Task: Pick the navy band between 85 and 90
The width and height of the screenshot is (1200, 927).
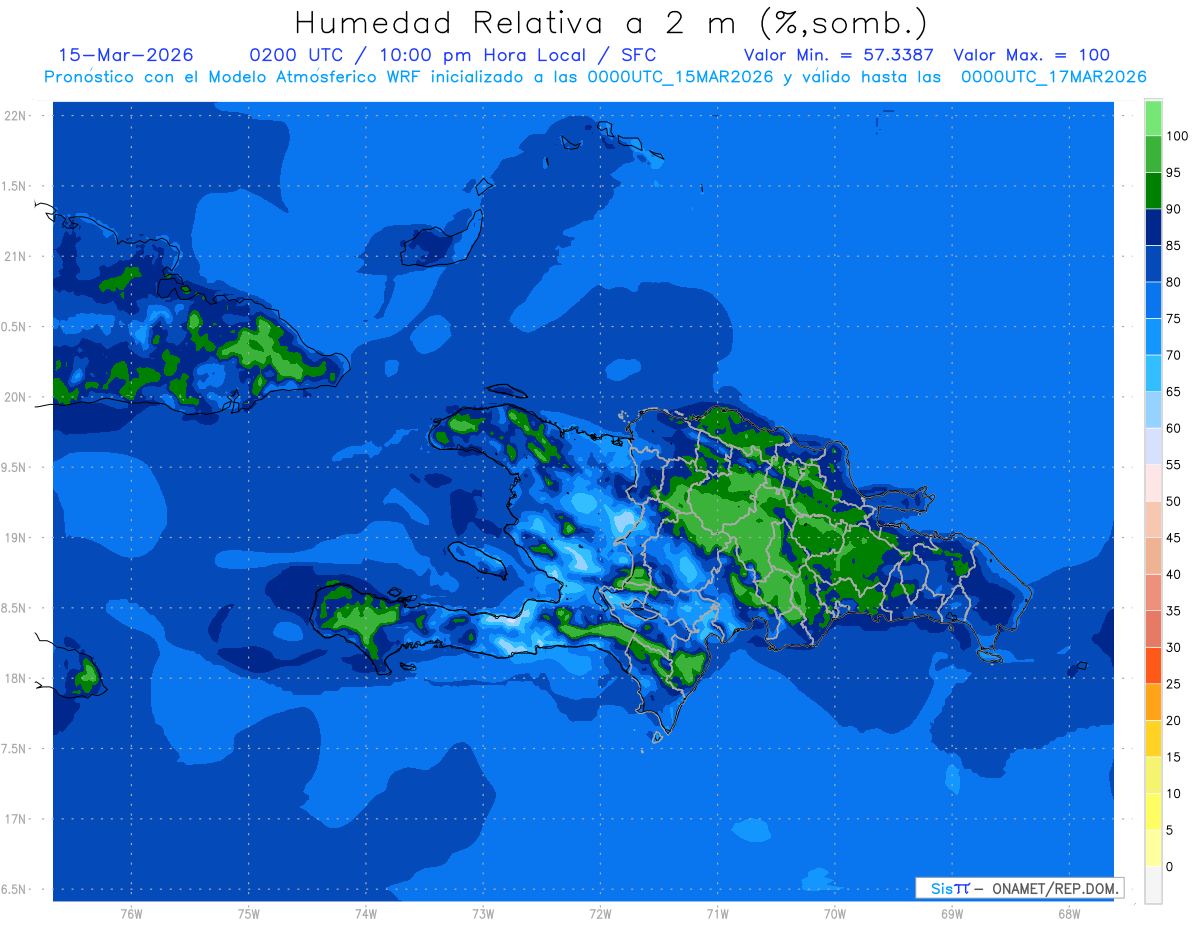Action: click(1153, 227)
